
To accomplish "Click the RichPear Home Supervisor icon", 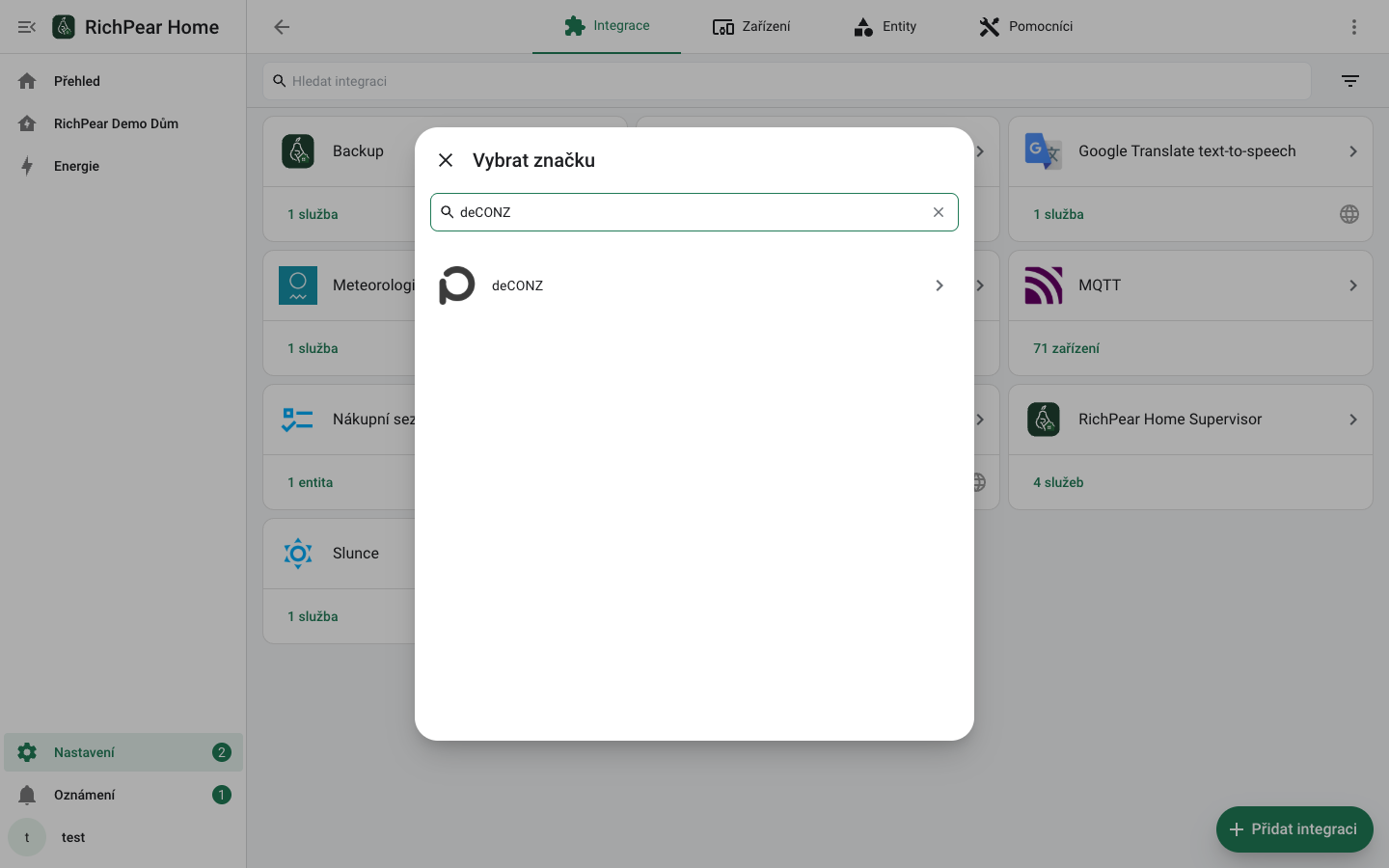I will (x=1044, y=420).
